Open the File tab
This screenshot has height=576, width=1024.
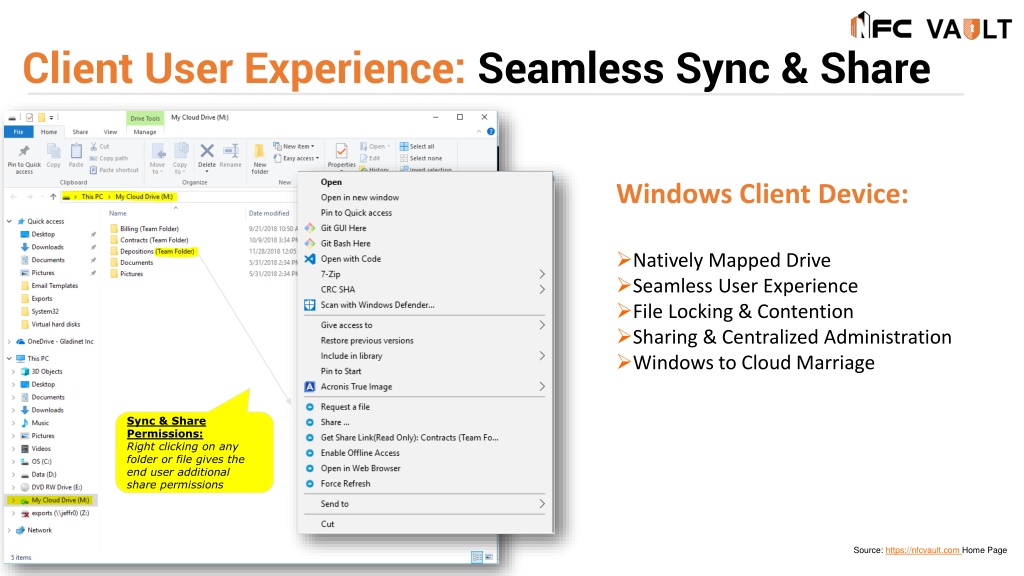18,132
